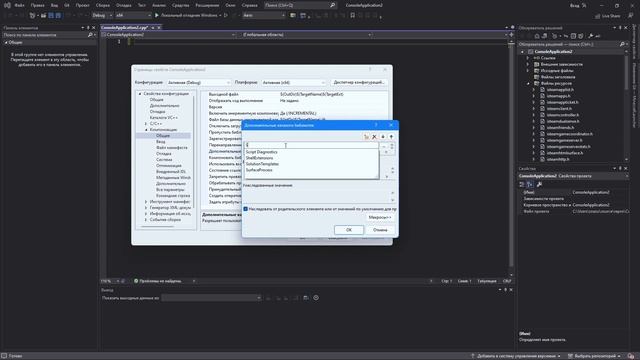Click the start without debugging outline play icon
Image resolution: width=640 pixels, height=360 pixels.
click(226, 15)
